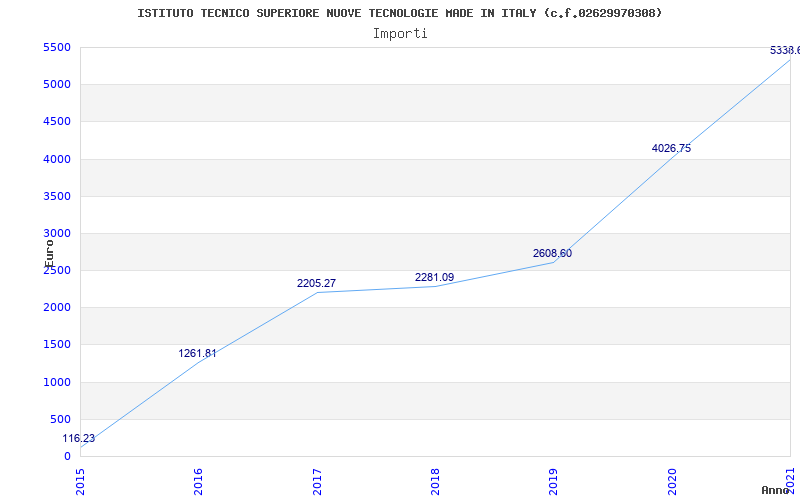Click the Anno axis title
Screen dimensions: 800x500
point(776,490)
